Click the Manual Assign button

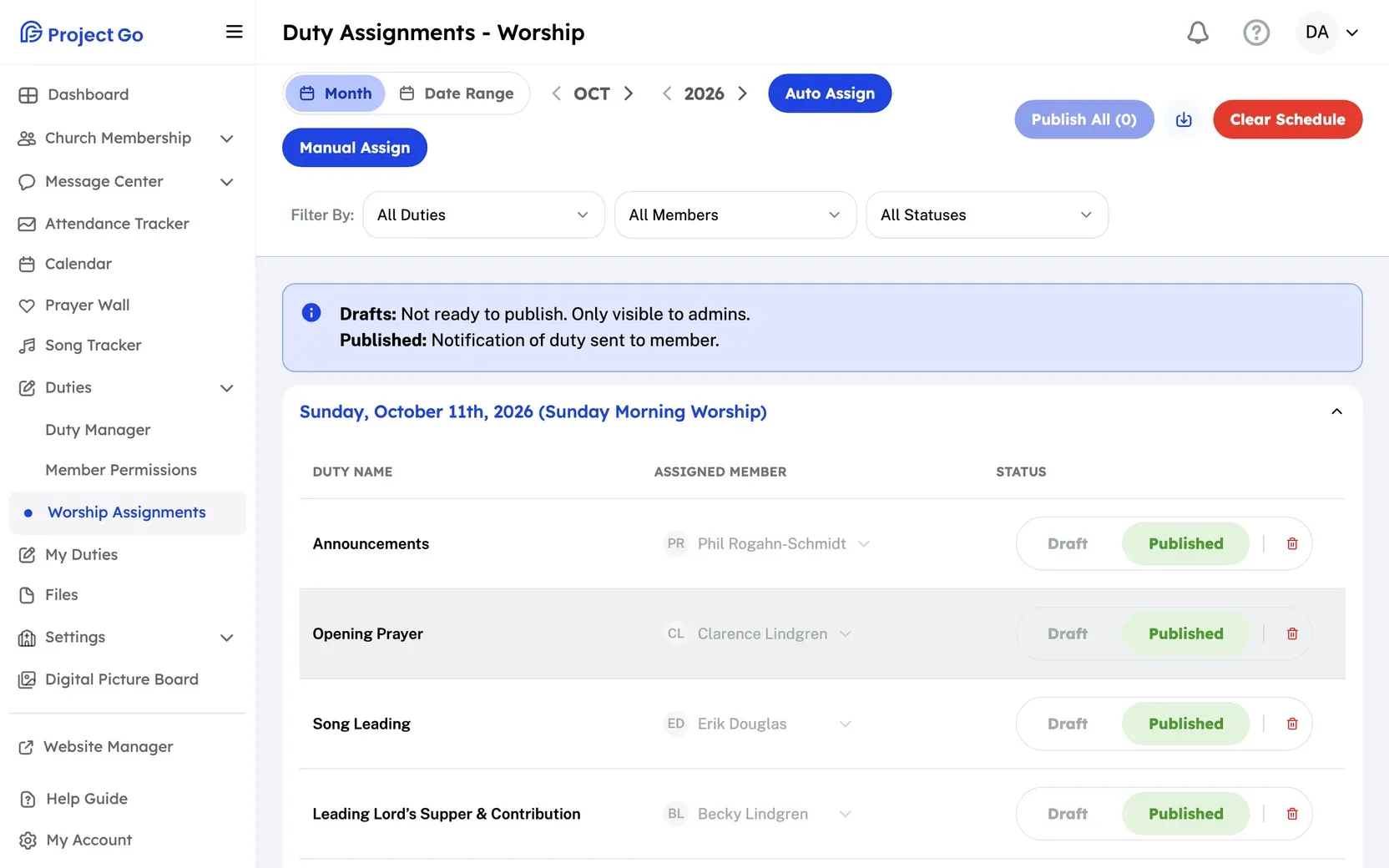click(x=355, y=148)
